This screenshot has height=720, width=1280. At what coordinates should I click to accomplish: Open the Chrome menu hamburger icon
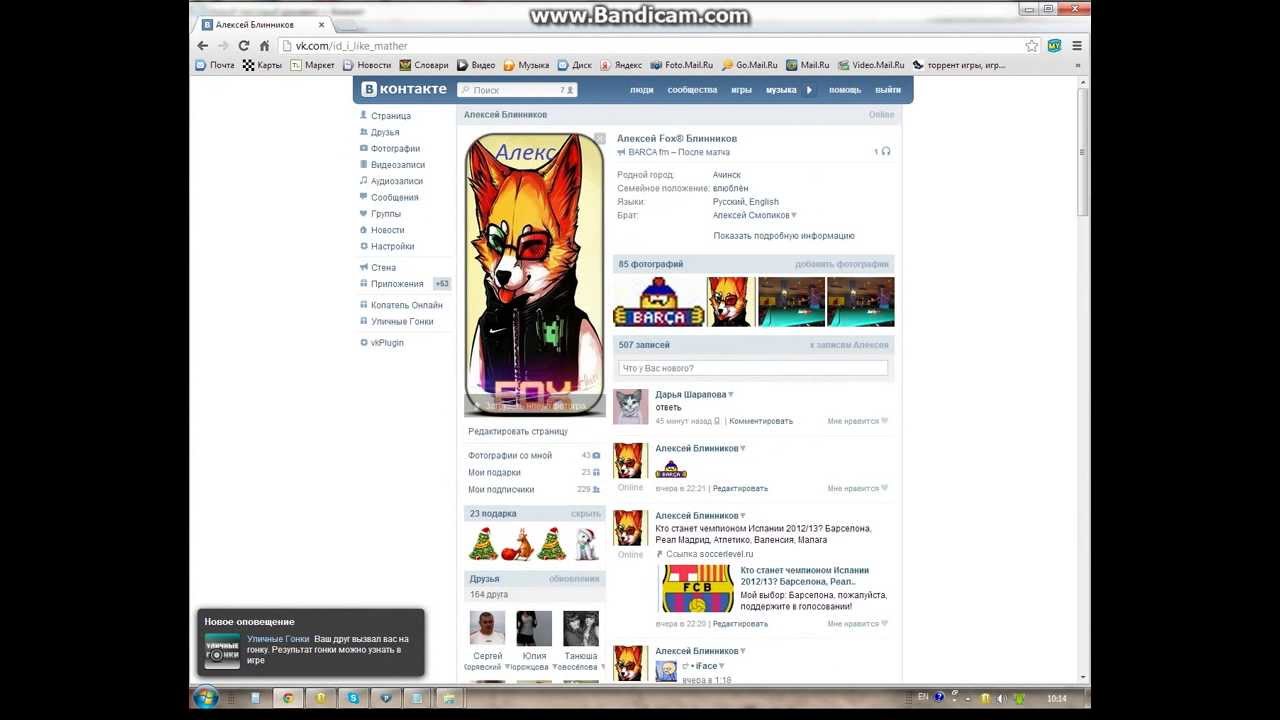(1077, 46)
